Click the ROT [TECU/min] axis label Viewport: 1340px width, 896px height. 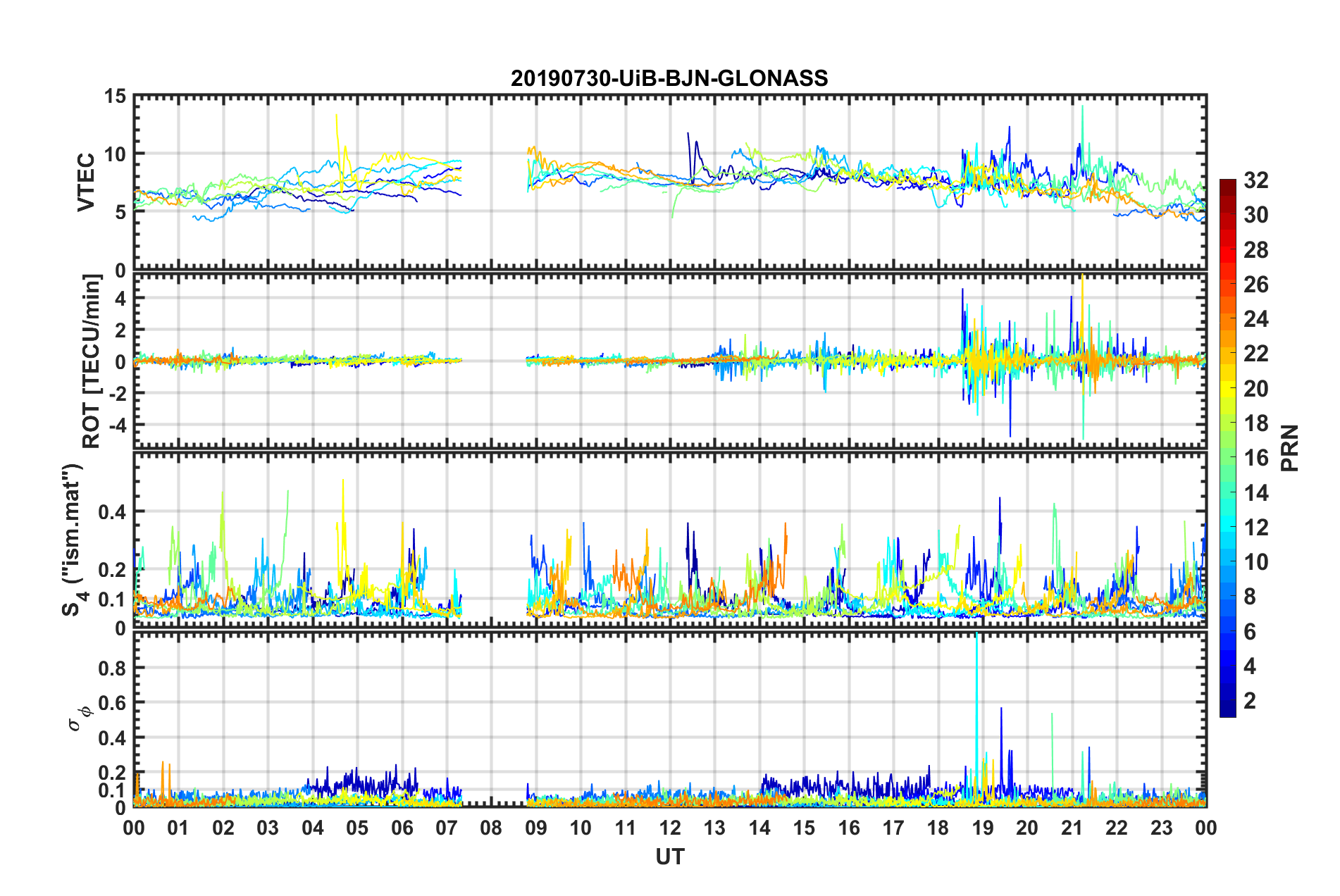tap(92, 361)
